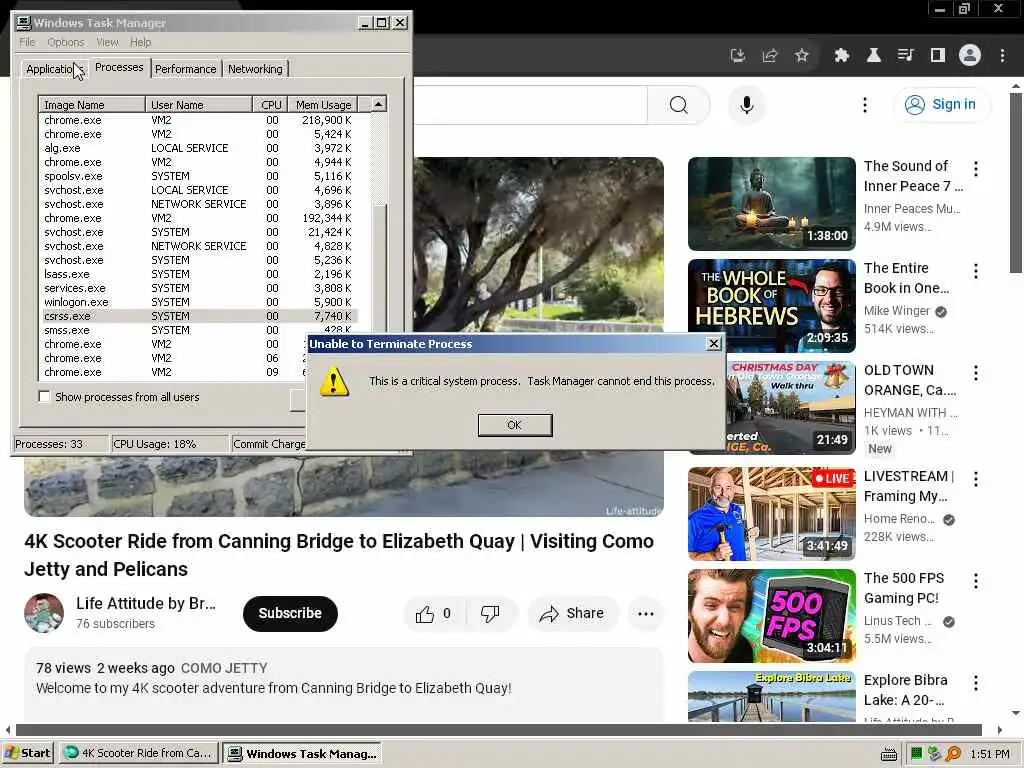
Task: Open the Chrome three-dot main menu
Action: pos(1002,56)
